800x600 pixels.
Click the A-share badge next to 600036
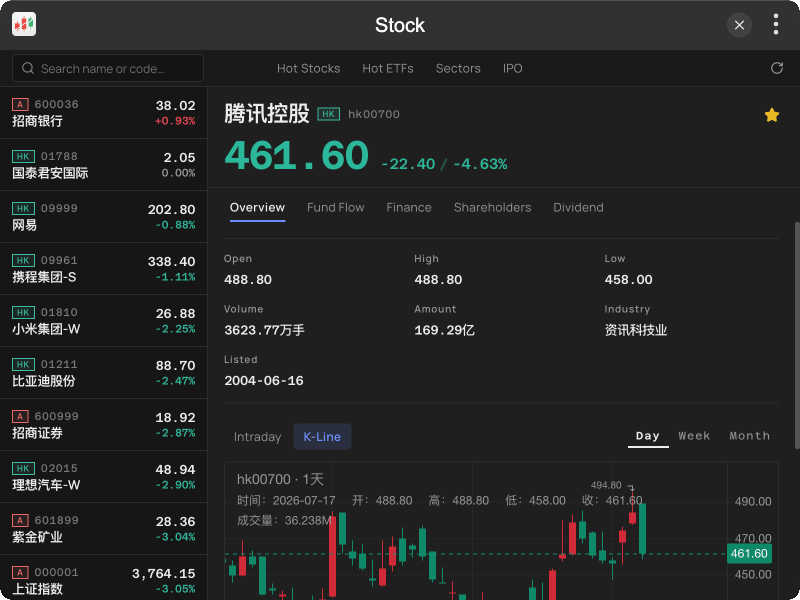(x=20, y=105)
